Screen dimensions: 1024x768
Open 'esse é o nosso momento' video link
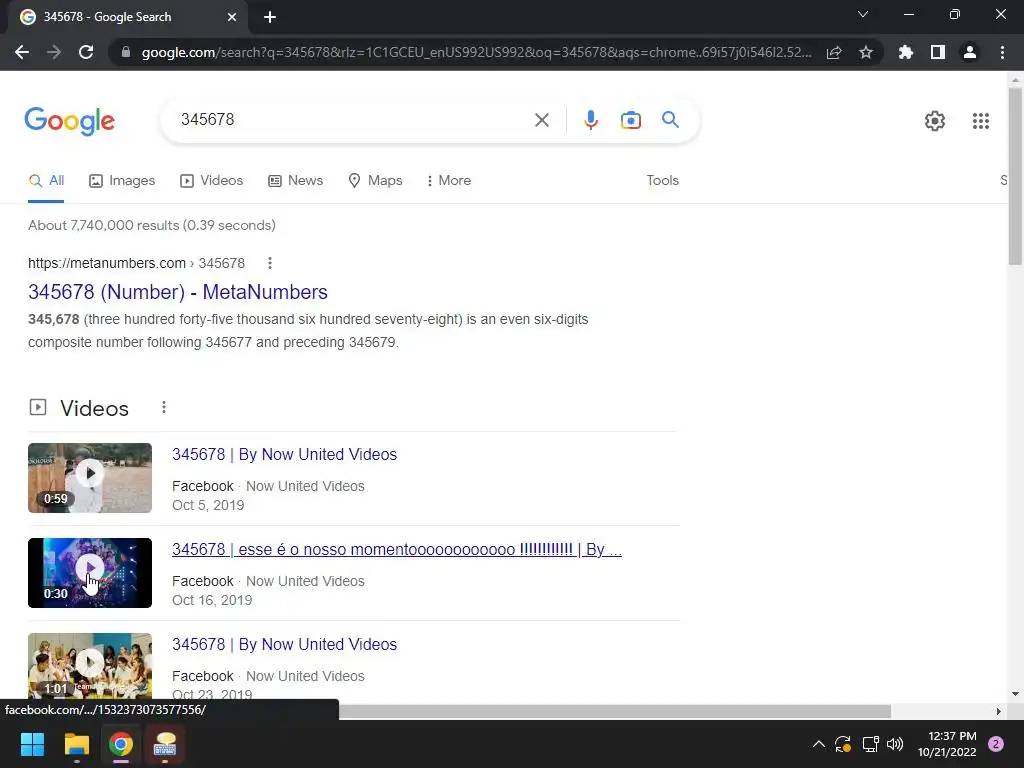point(397,550)
